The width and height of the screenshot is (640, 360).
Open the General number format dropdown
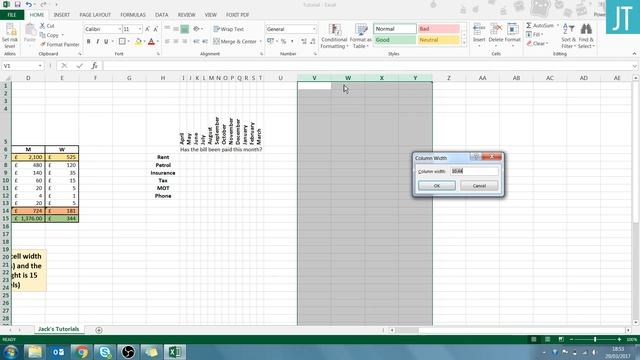(x=314, y=29)
